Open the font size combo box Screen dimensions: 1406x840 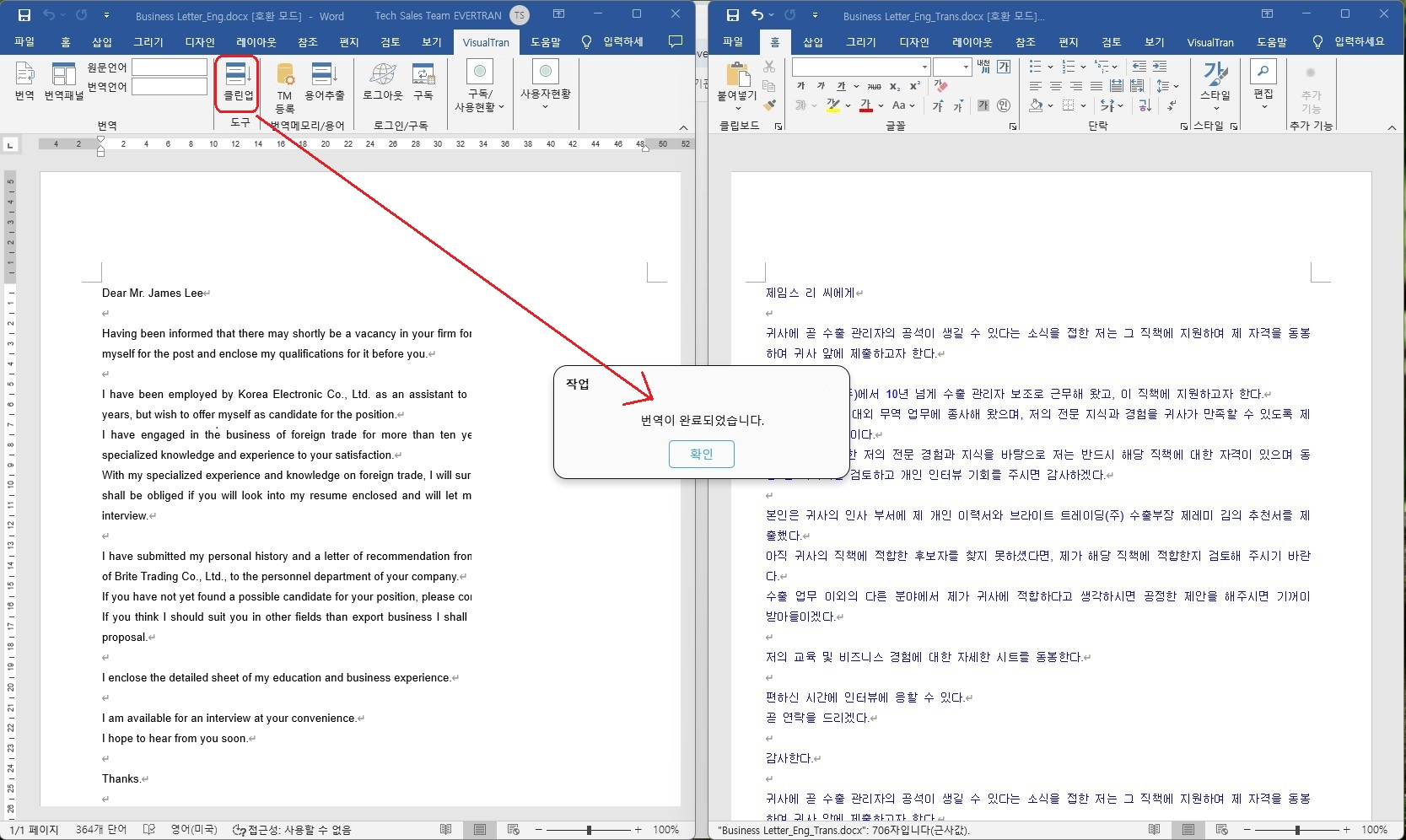pos(952,67)
